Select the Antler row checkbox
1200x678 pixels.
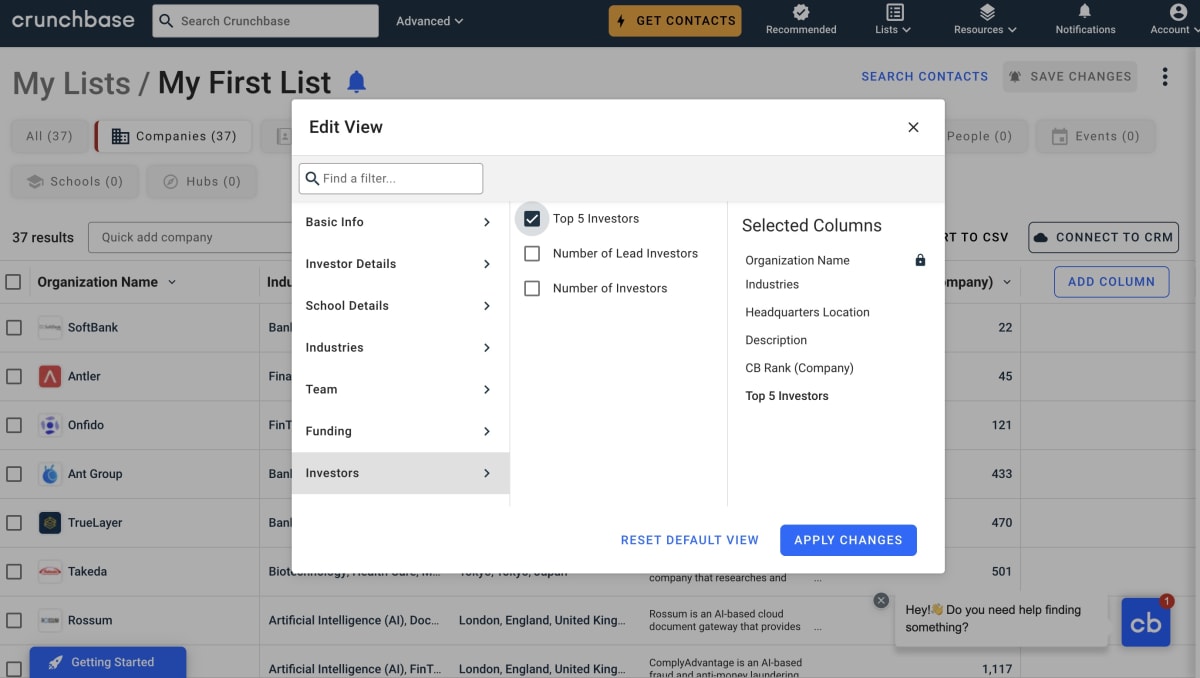coord(14,376)
